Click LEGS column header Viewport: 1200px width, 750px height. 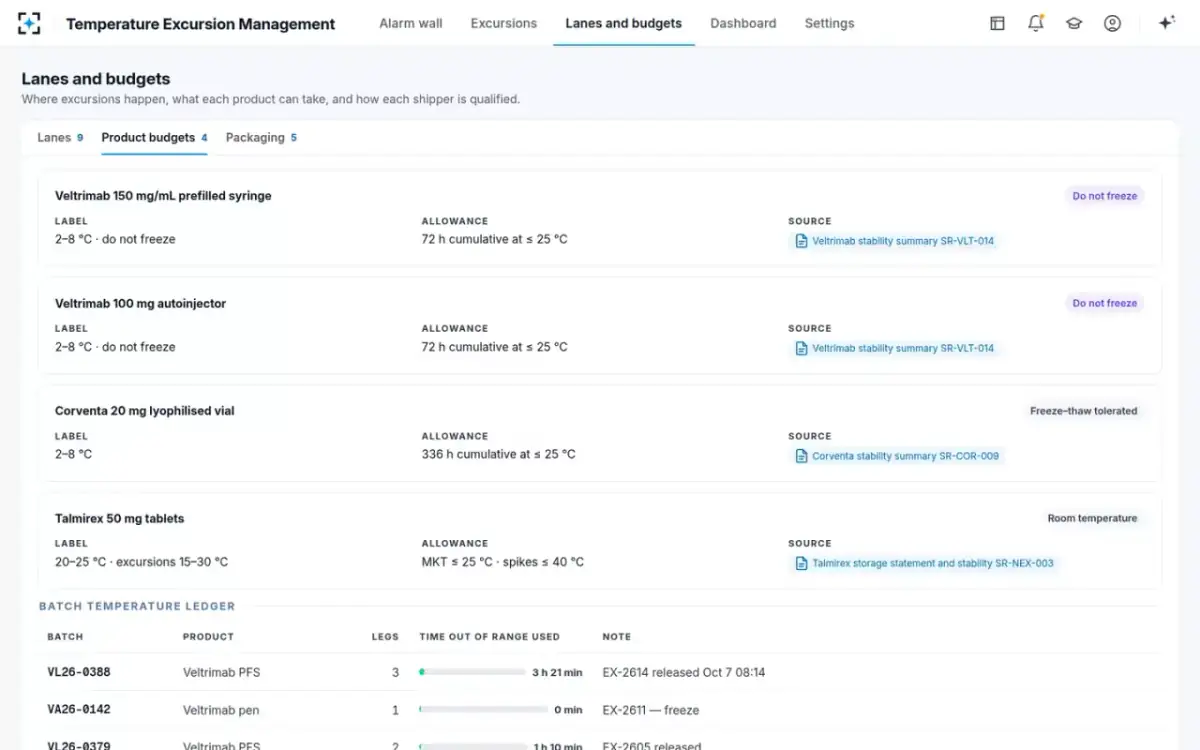(x=385, y=637)
